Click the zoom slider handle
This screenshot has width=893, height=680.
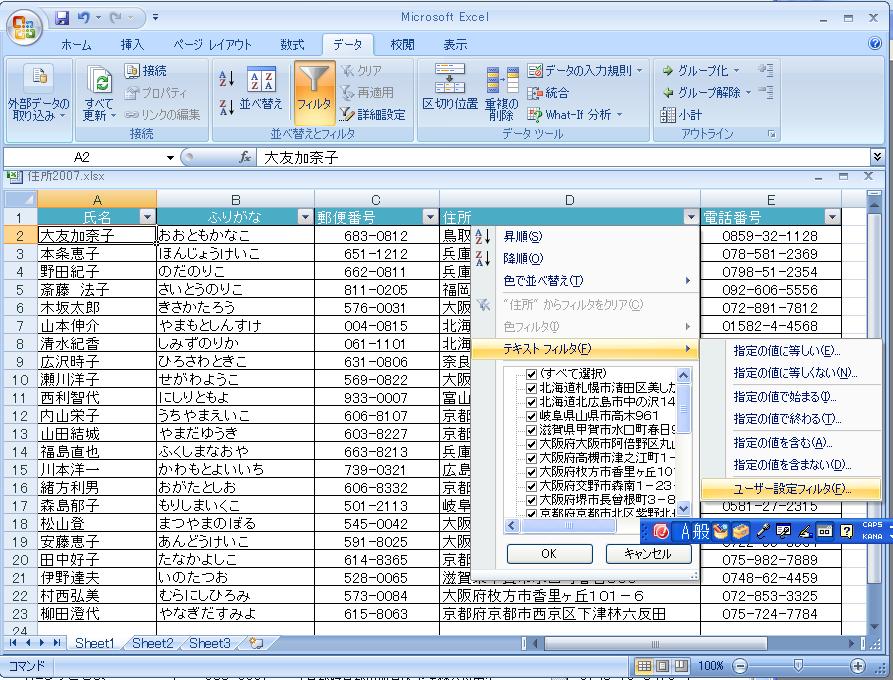click(x=798, y=665)
